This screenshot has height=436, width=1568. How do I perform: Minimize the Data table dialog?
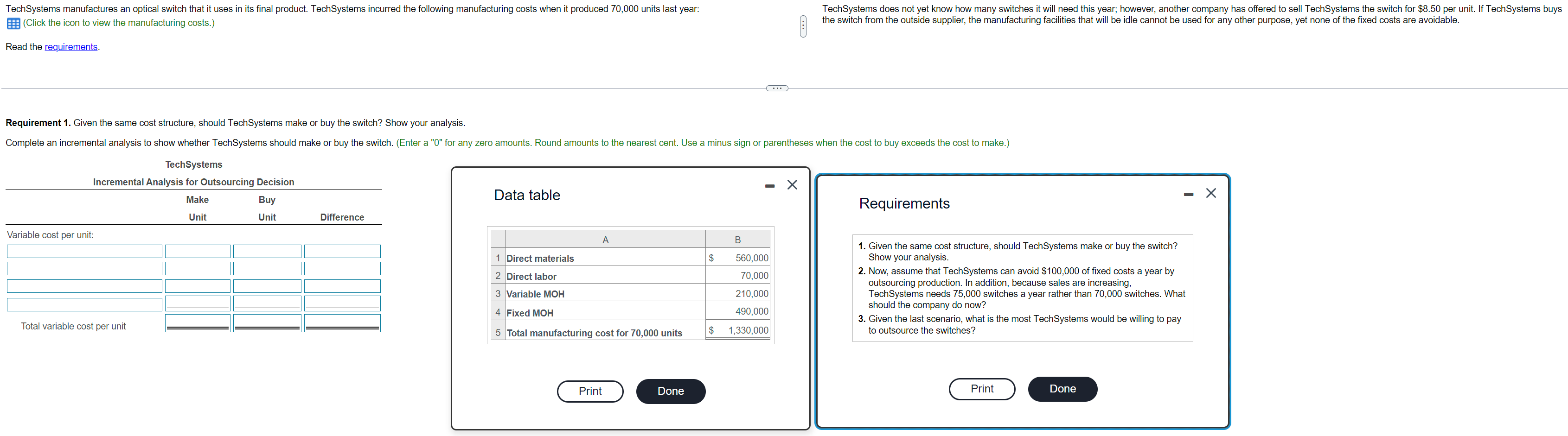770,185
